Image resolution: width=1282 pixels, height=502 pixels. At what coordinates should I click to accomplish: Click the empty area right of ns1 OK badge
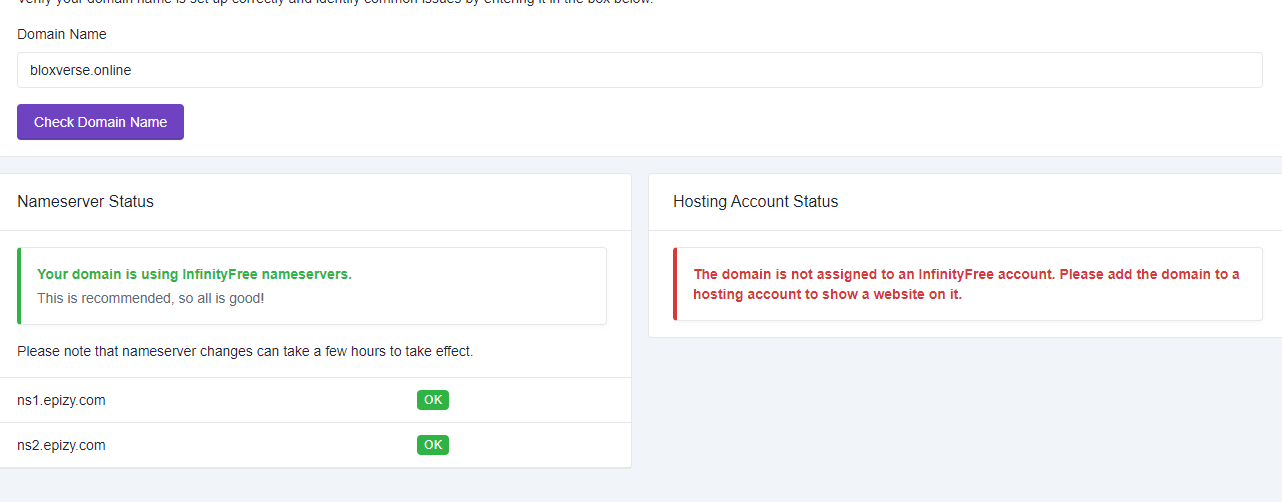pos(540,400)
